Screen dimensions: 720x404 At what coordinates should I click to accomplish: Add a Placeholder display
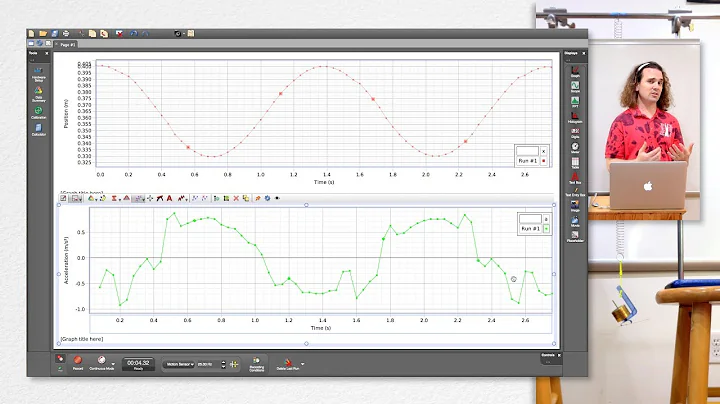click(575, 237)
